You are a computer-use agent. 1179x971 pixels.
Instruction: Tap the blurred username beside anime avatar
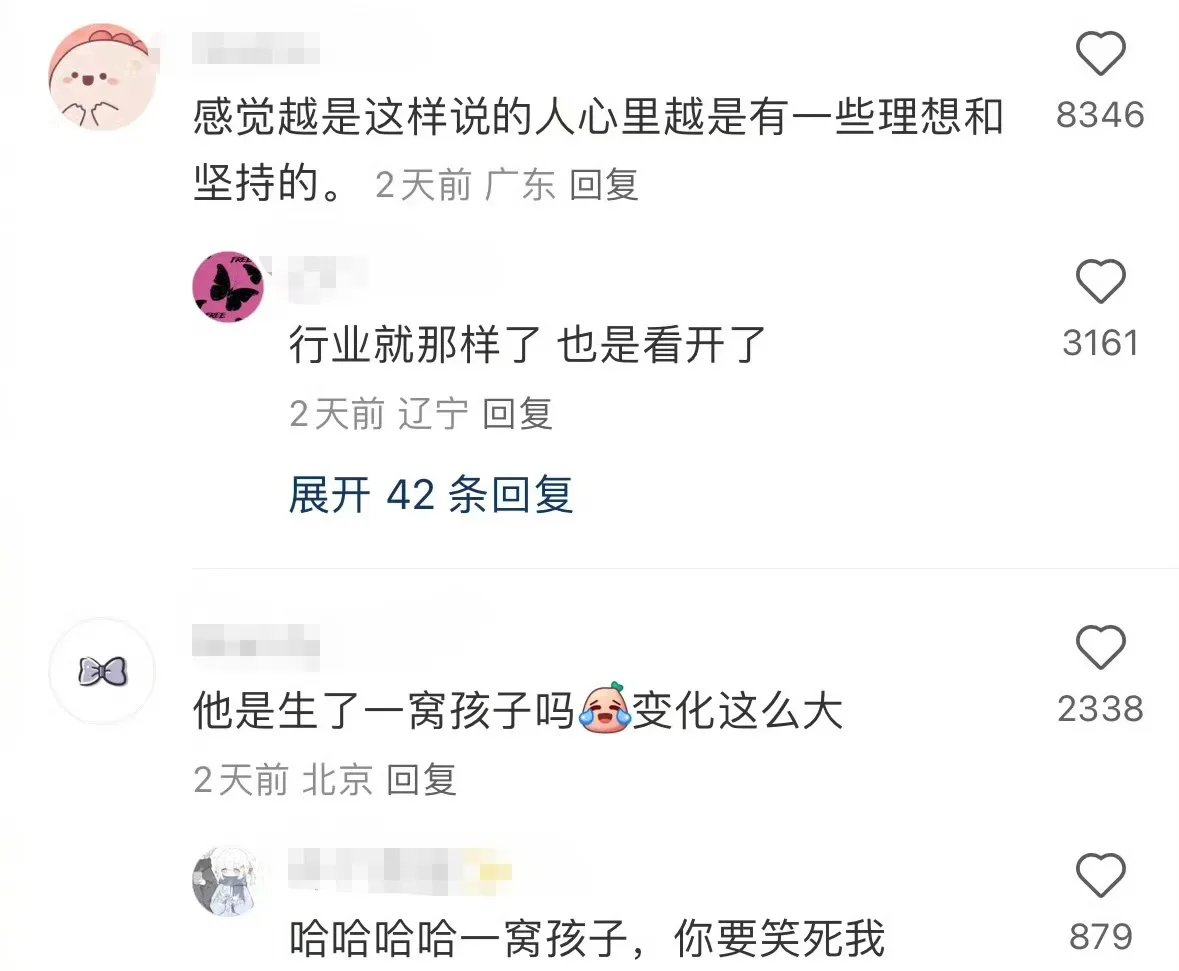[x=400, y=871]
